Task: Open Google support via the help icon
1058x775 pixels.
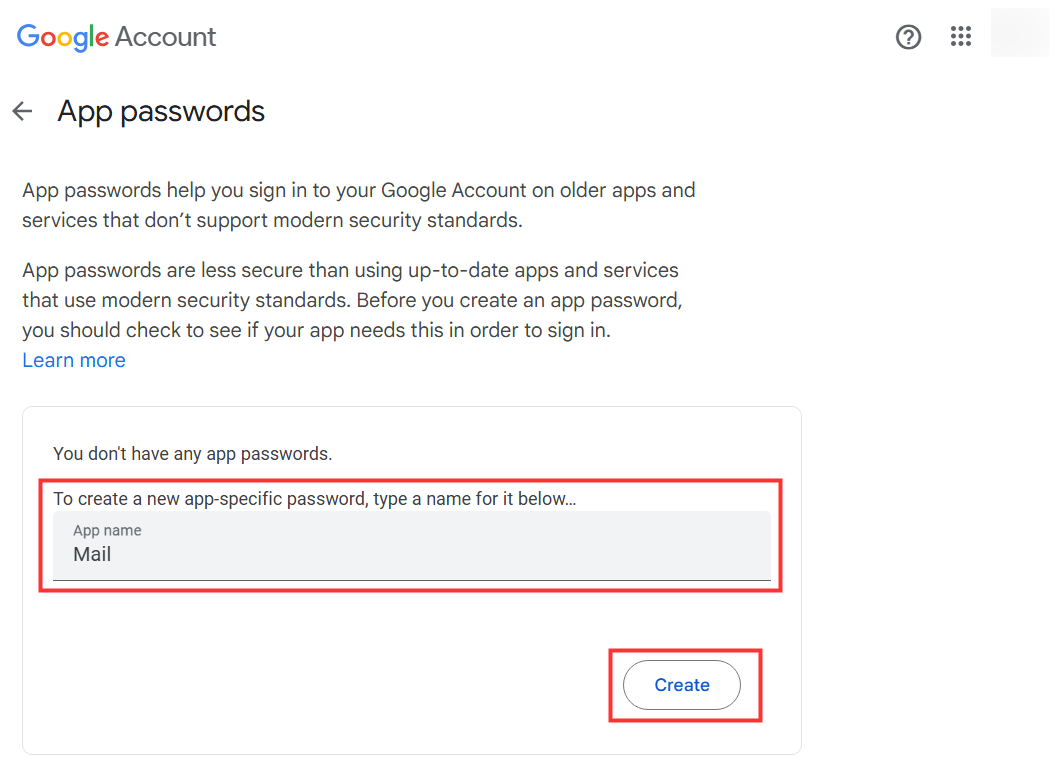Action: tap(908, 36)
